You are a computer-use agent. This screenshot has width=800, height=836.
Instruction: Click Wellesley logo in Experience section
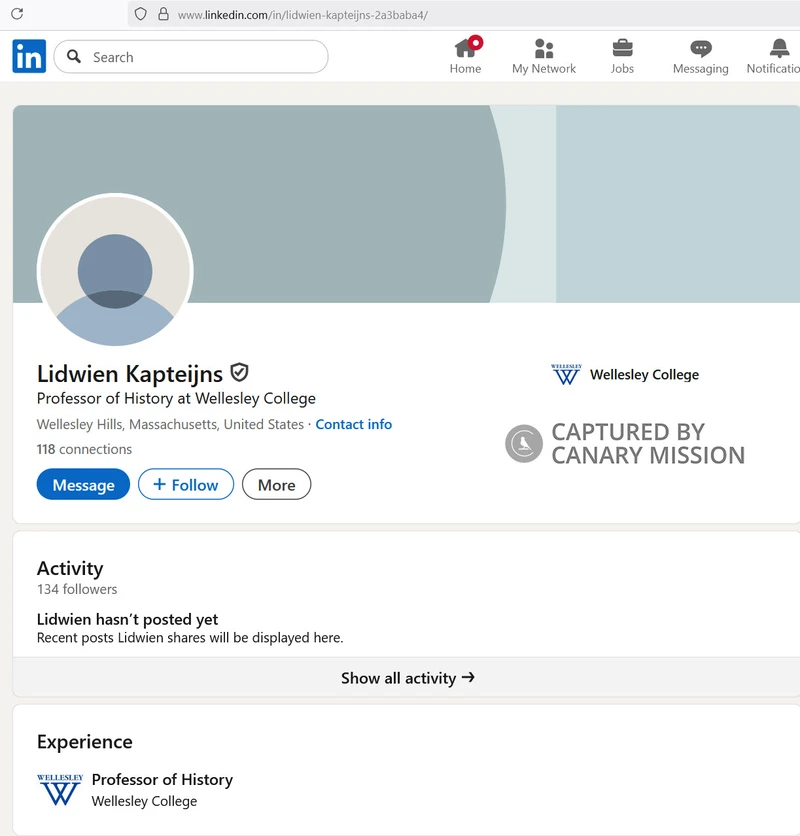tap(60, 790)
